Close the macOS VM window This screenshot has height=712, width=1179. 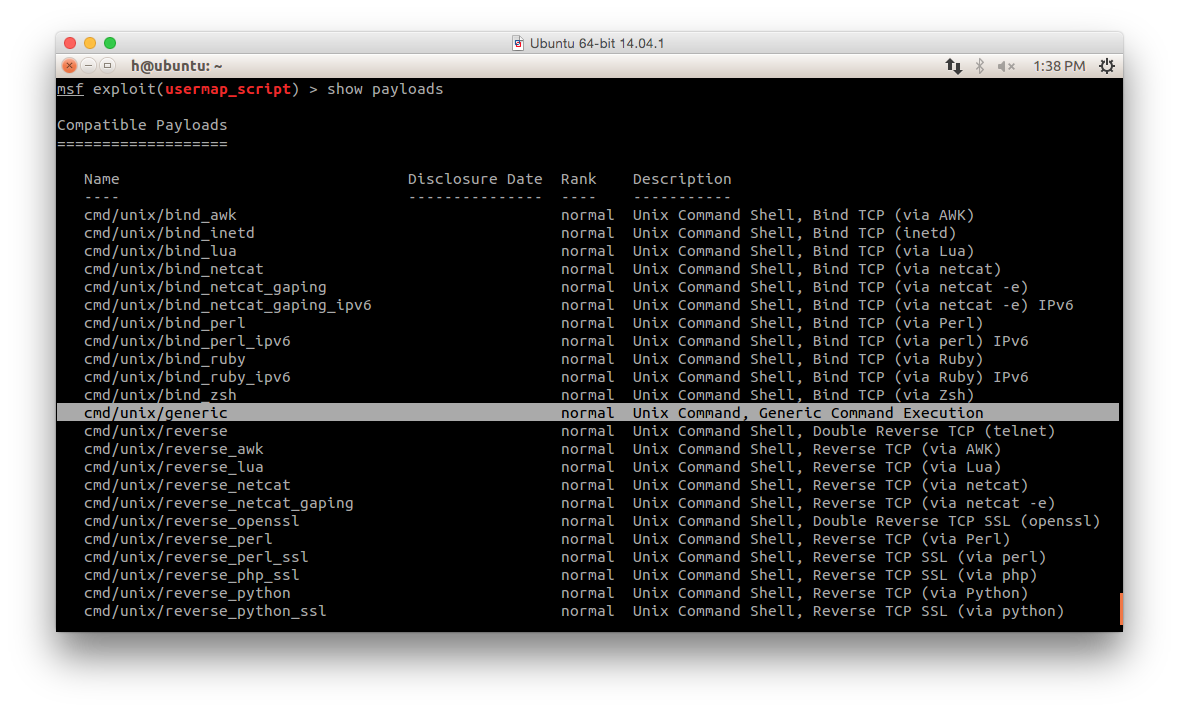point(70,43)
